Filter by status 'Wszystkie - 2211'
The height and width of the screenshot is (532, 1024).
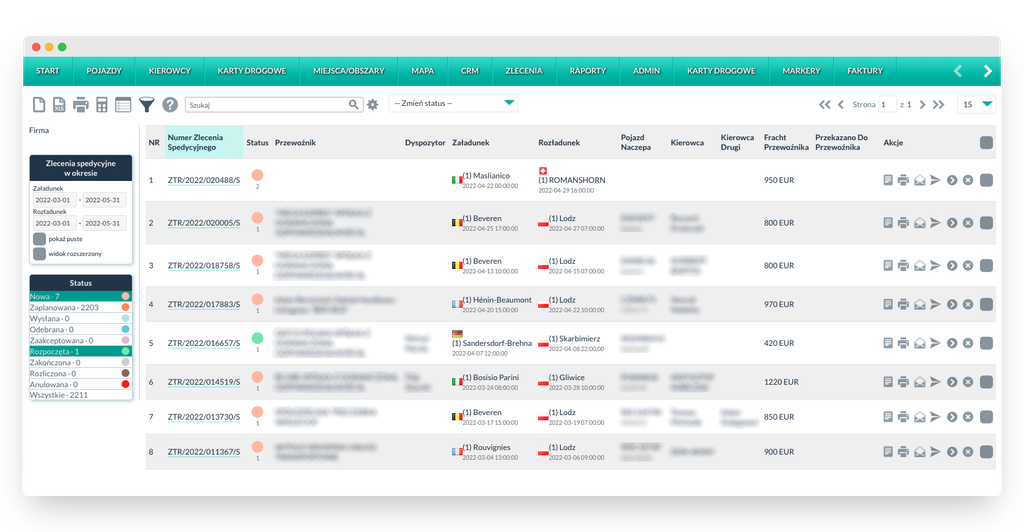[80, 395]
